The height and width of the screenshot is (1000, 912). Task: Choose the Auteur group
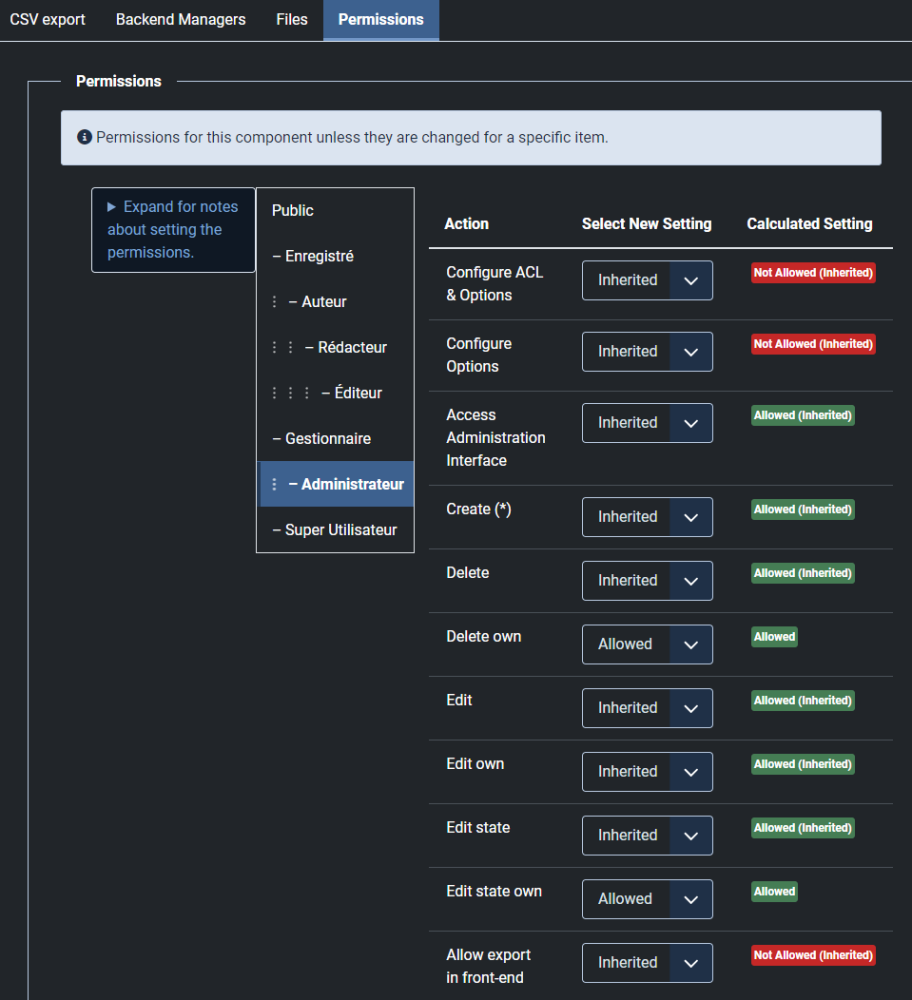(x=324, y=301)
